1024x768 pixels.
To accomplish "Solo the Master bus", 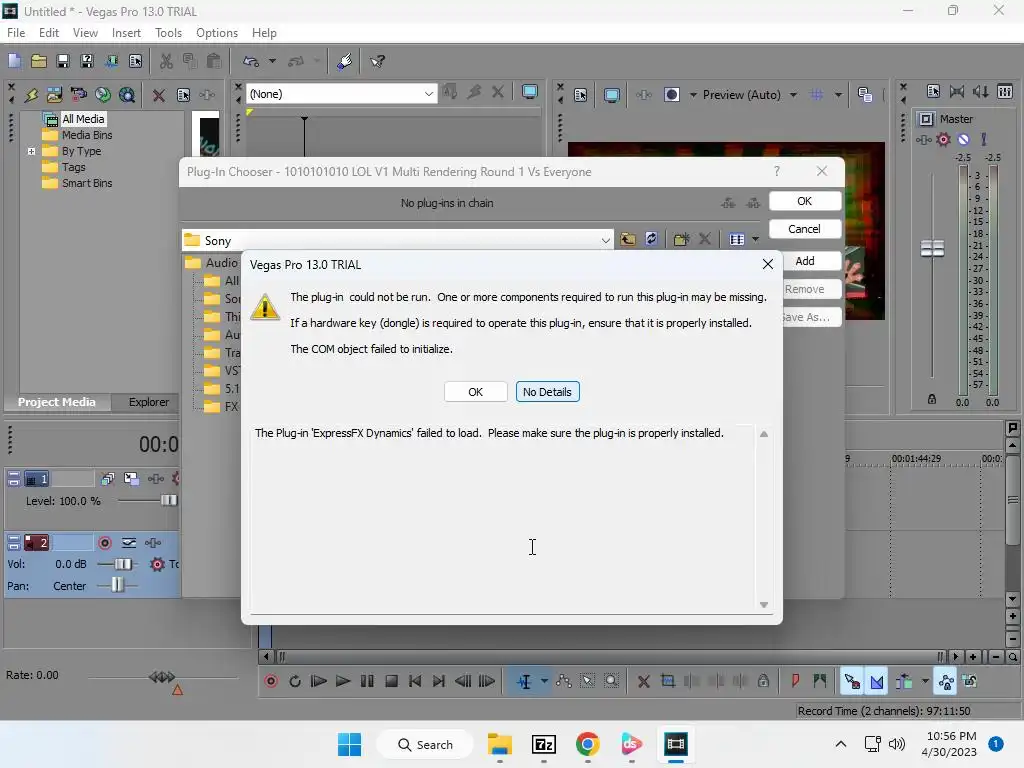I will click(x=984, y=139).
